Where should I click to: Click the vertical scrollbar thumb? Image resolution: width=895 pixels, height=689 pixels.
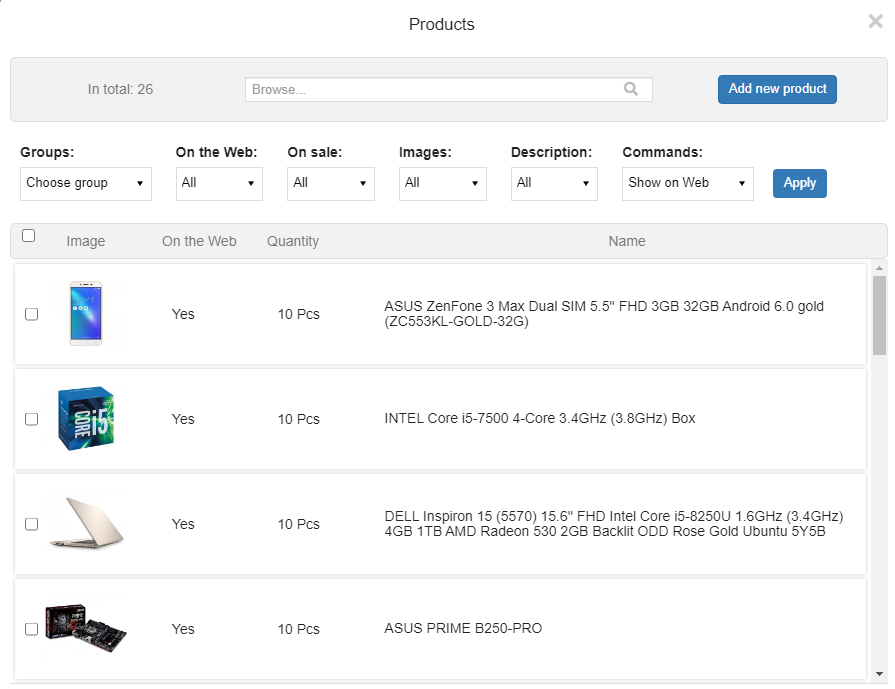(x=879, y=316)
